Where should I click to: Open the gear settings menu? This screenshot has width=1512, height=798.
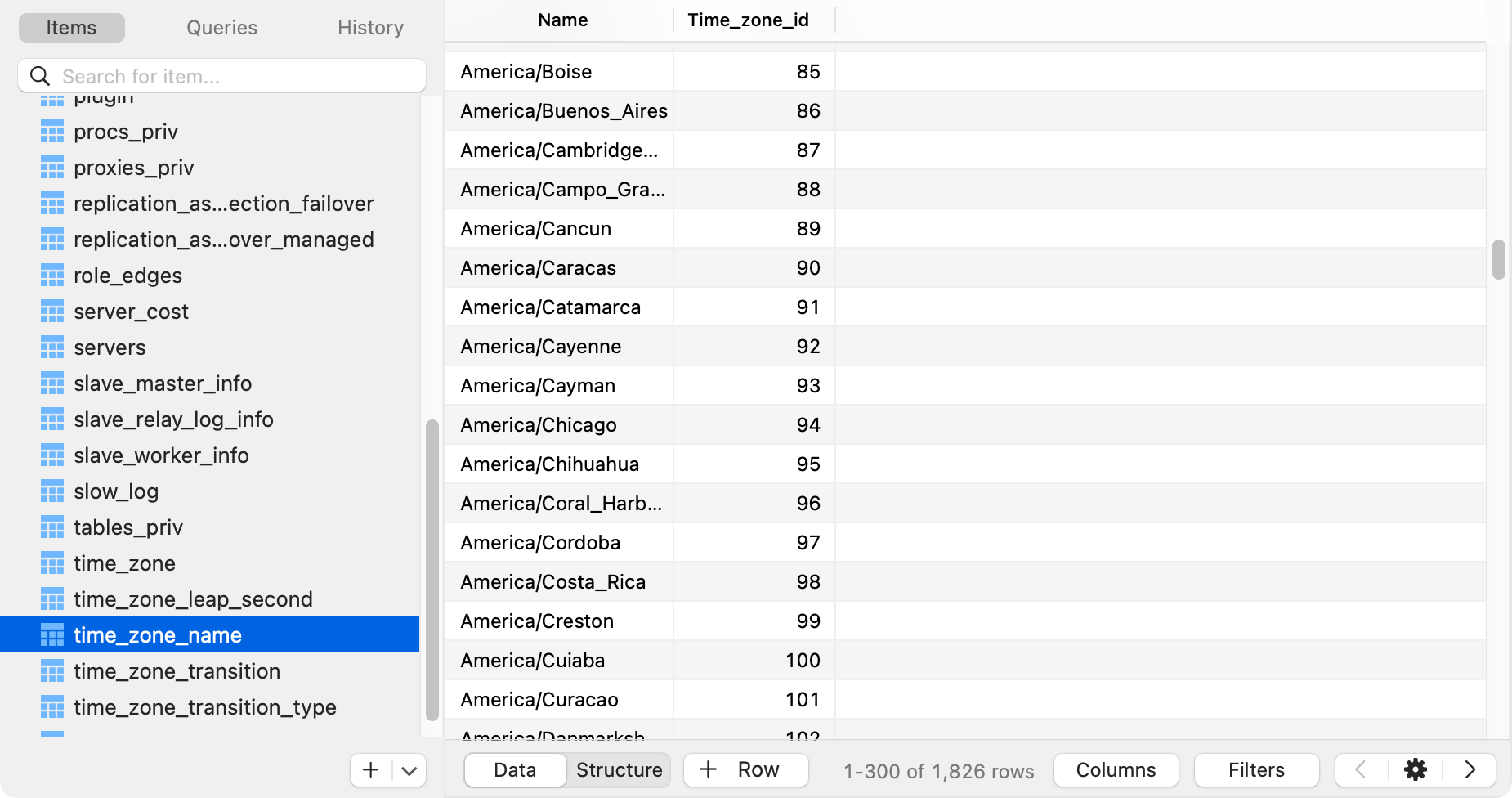[1416, 770]
